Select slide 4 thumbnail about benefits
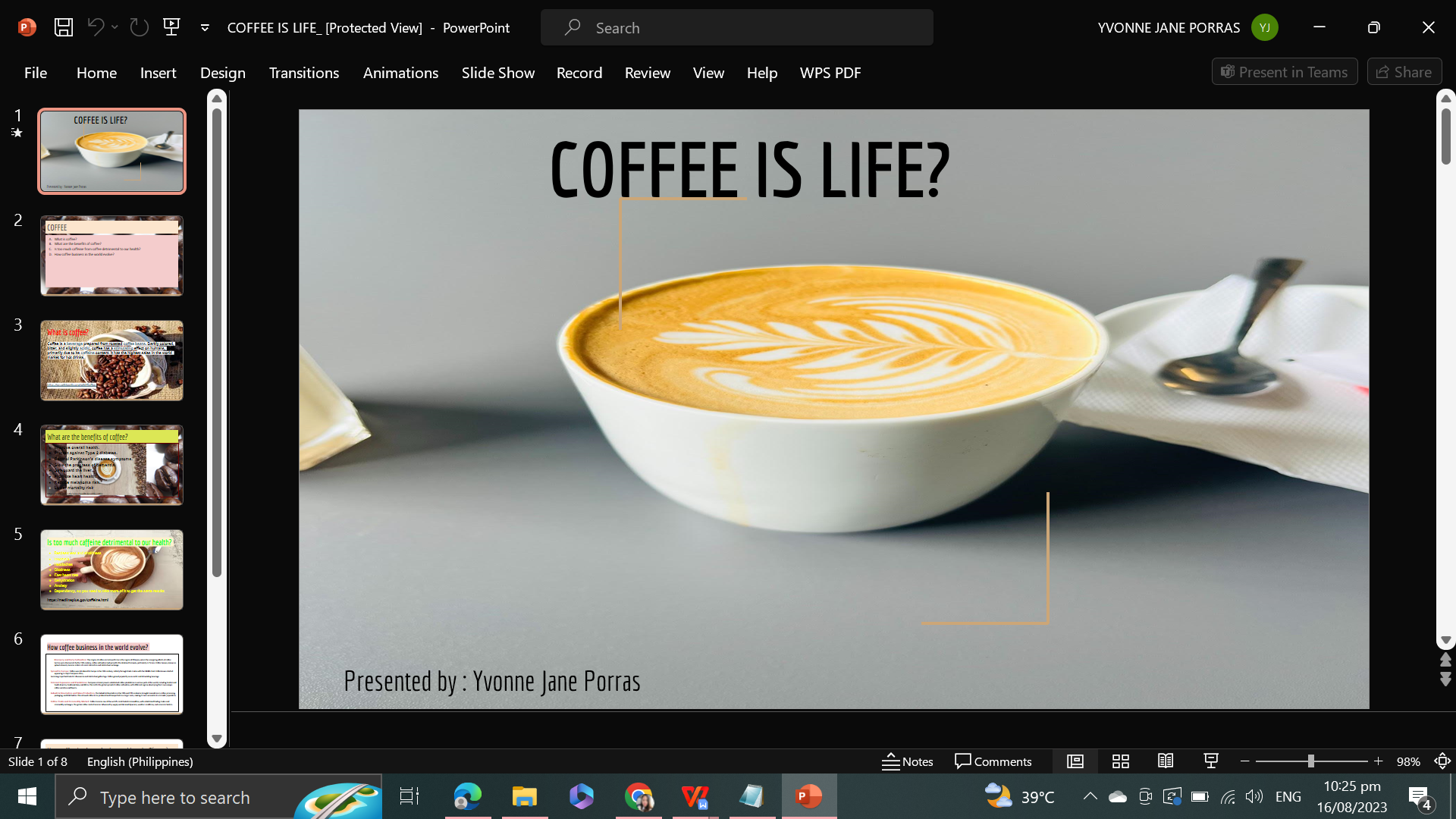 [111, 465]
